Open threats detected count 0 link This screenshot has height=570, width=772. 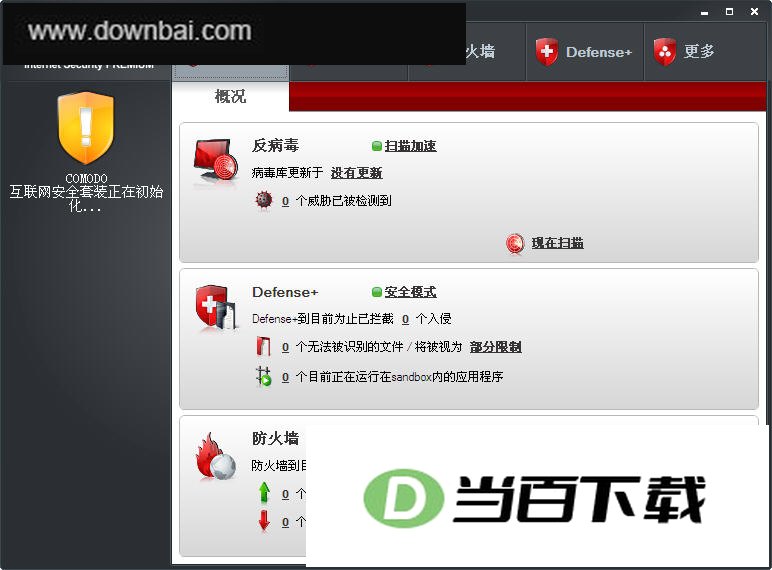point(285,201)
